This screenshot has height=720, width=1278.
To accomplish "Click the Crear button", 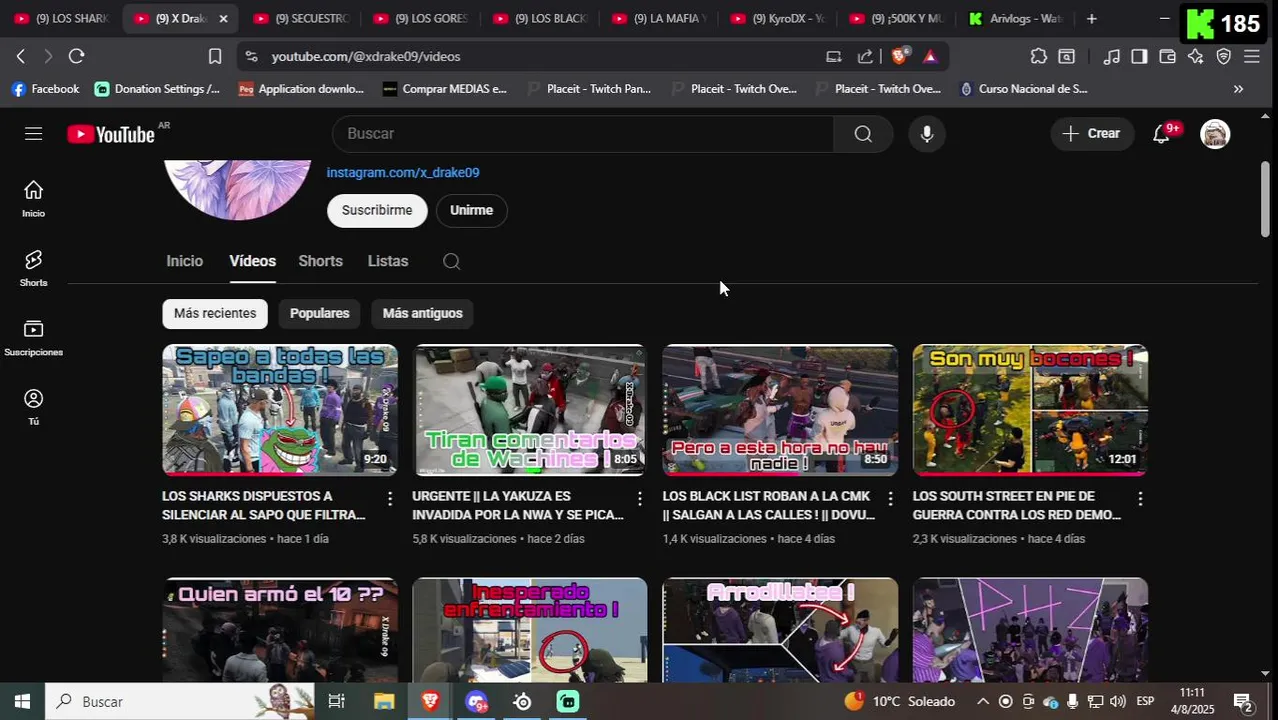I will click(1091, 134).
